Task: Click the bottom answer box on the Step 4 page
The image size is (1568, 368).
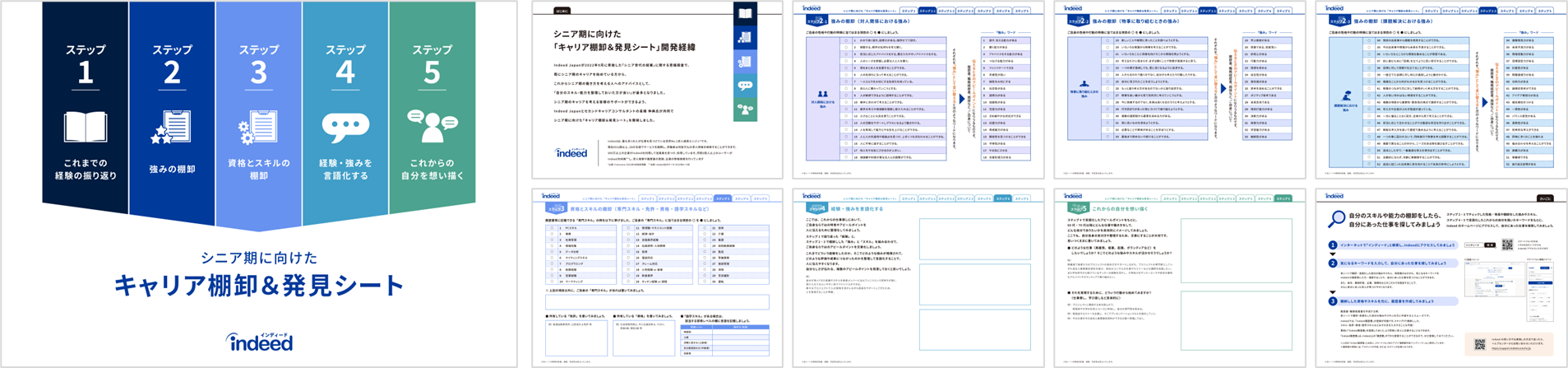Action: 974,329
